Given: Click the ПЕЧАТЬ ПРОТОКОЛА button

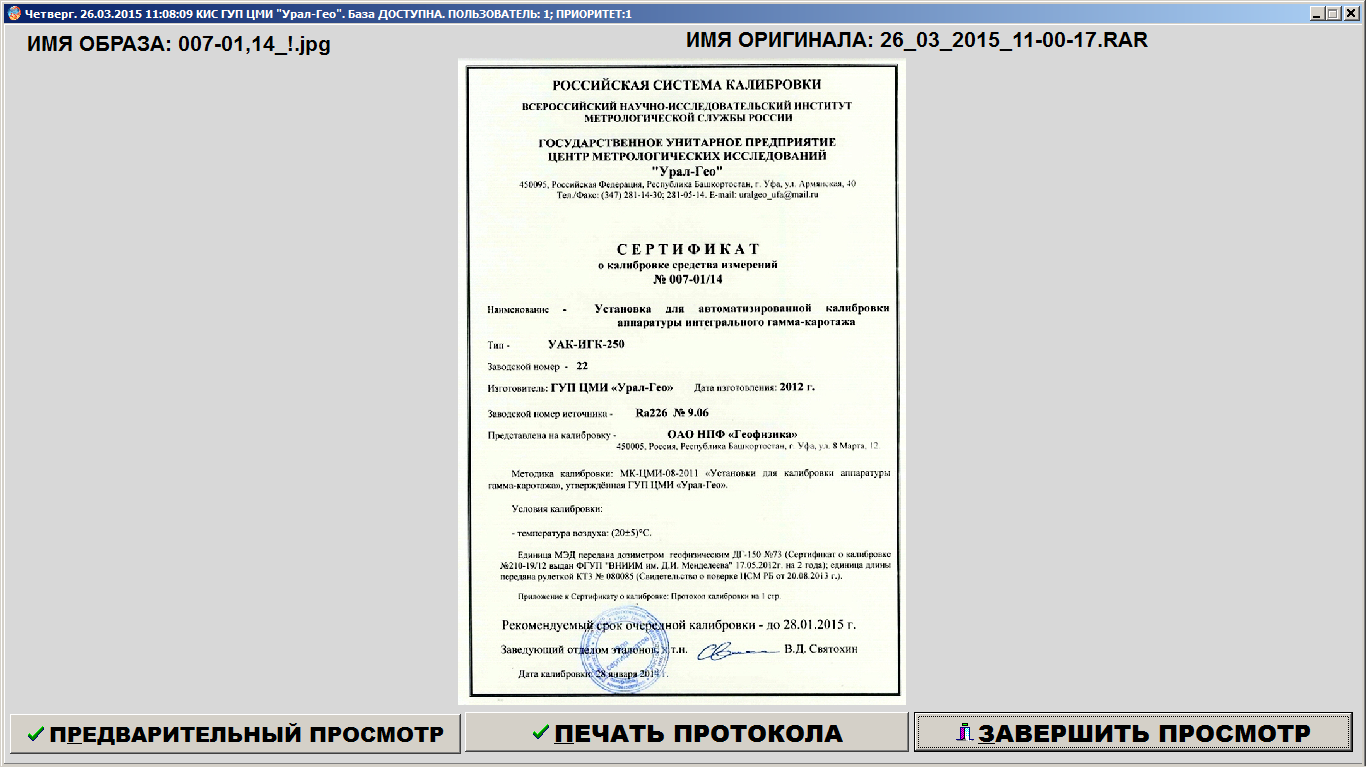Looking at the screenshot, I should click(x=686, y=733).
